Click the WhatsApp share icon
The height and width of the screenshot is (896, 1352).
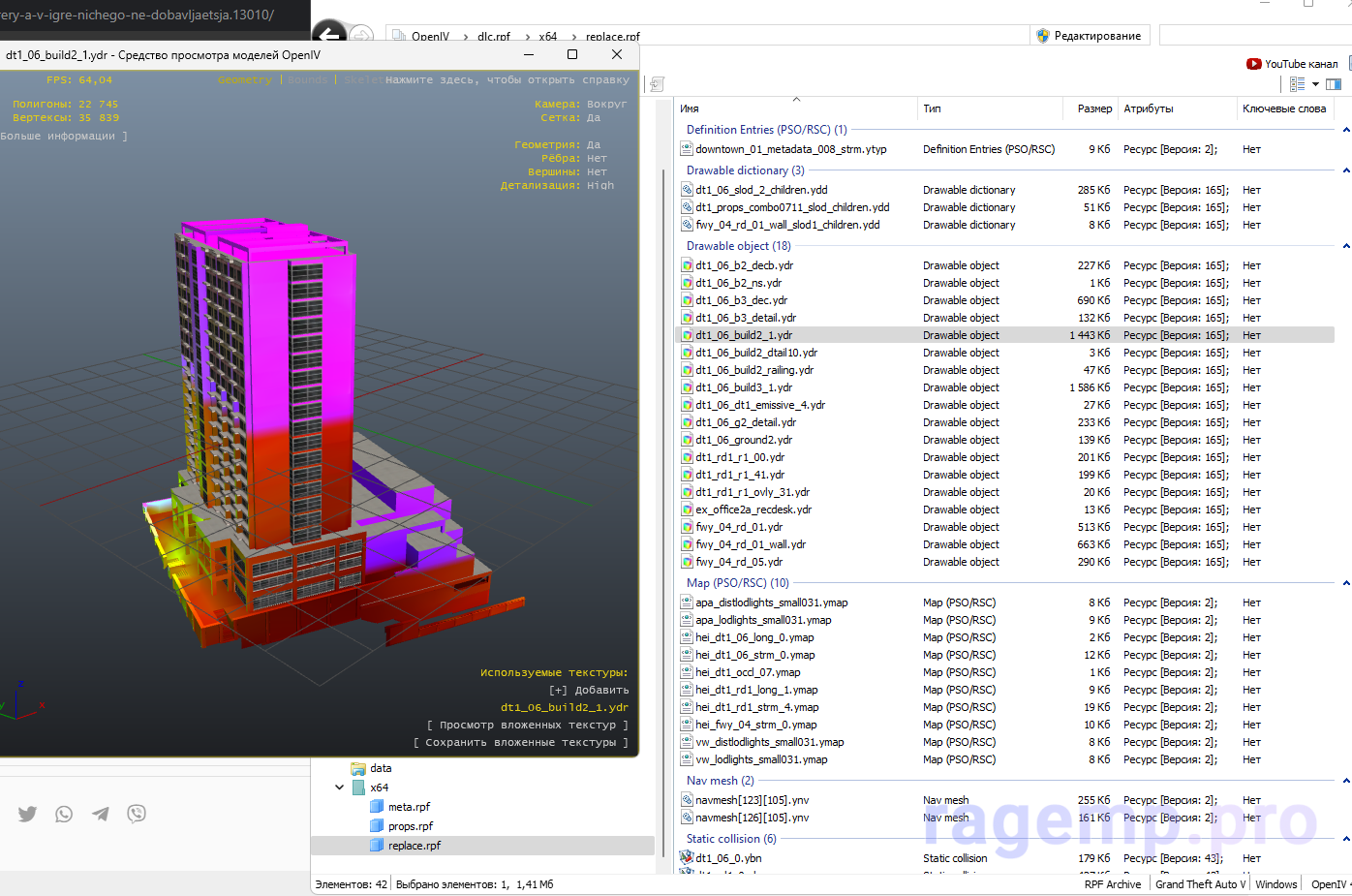(x=64, y=814)
